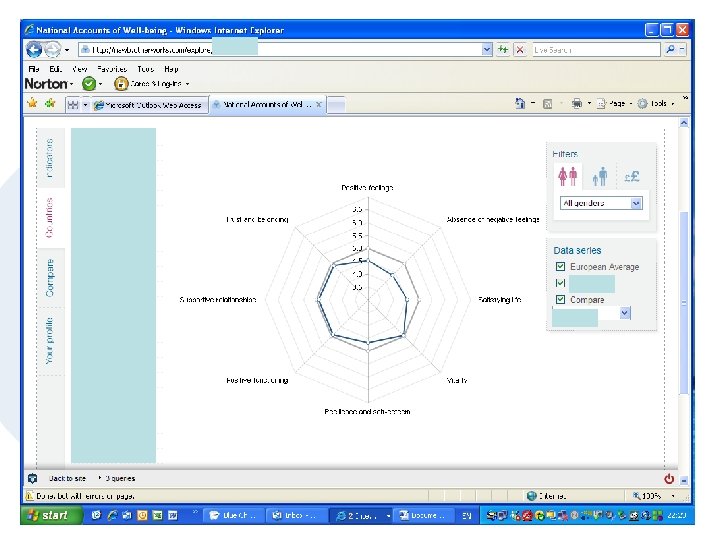
Task: Open the Help menu
Action: [171, 69]
